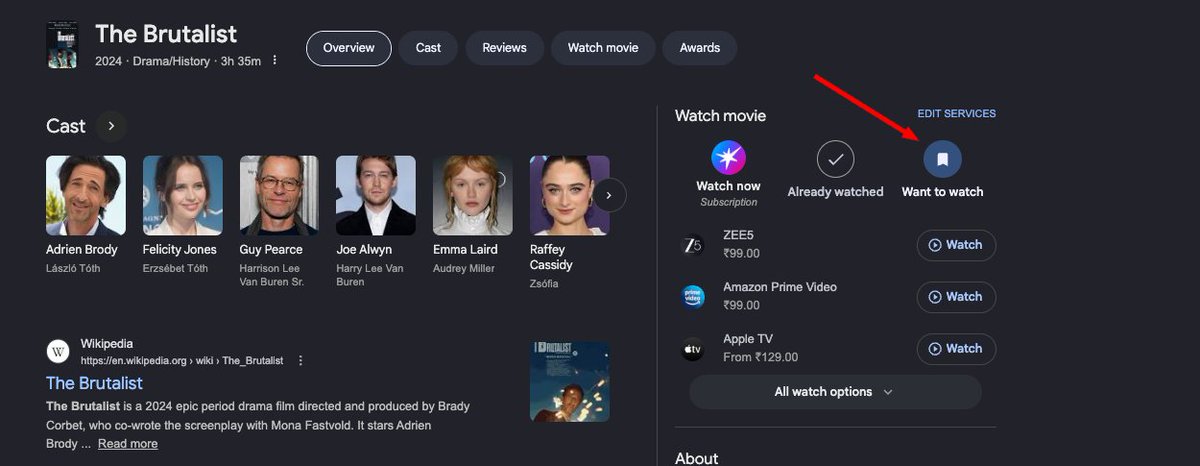1200x466 pixels.
Task: Click the About heading
Action: (697, 458)
